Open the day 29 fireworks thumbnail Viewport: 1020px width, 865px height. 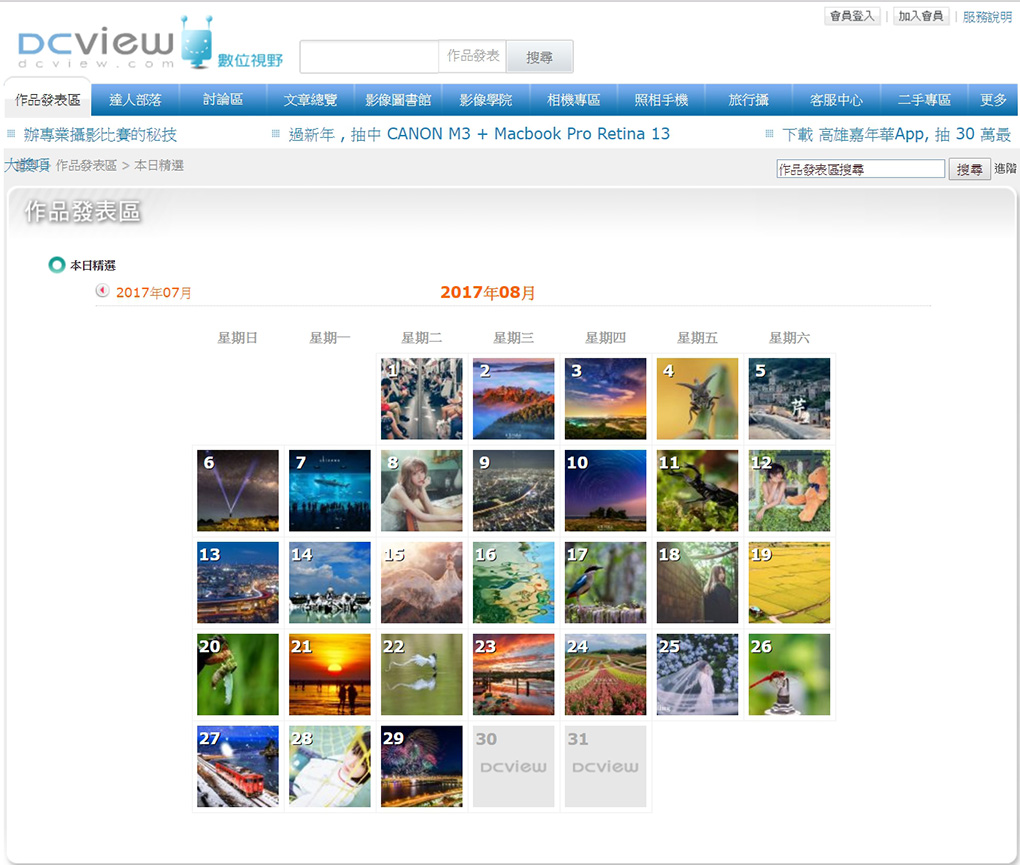tap(422, 766)
